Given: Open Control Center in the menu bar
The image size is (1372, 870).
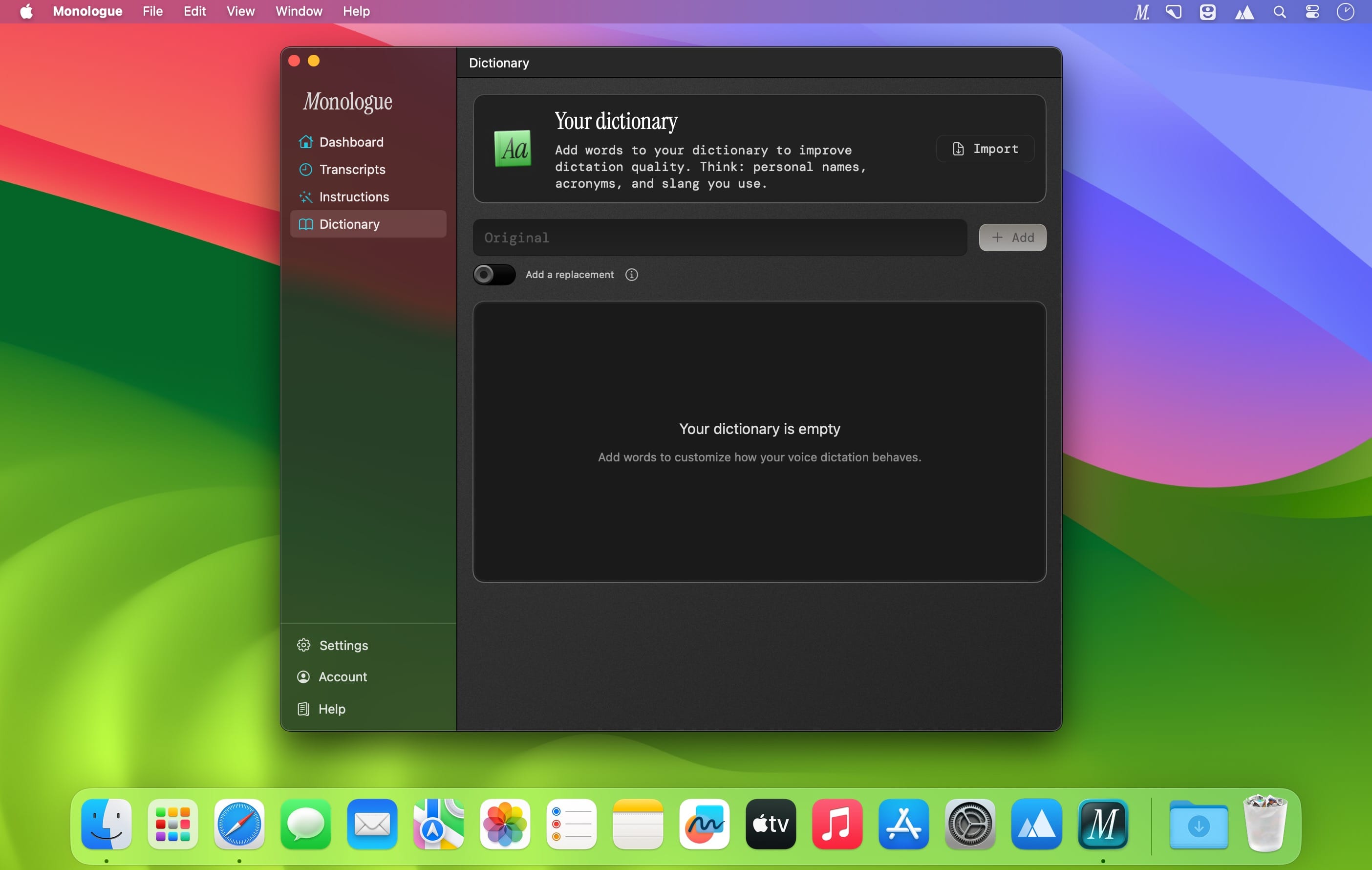Looking at the screenshot, I should (1312, 12).
